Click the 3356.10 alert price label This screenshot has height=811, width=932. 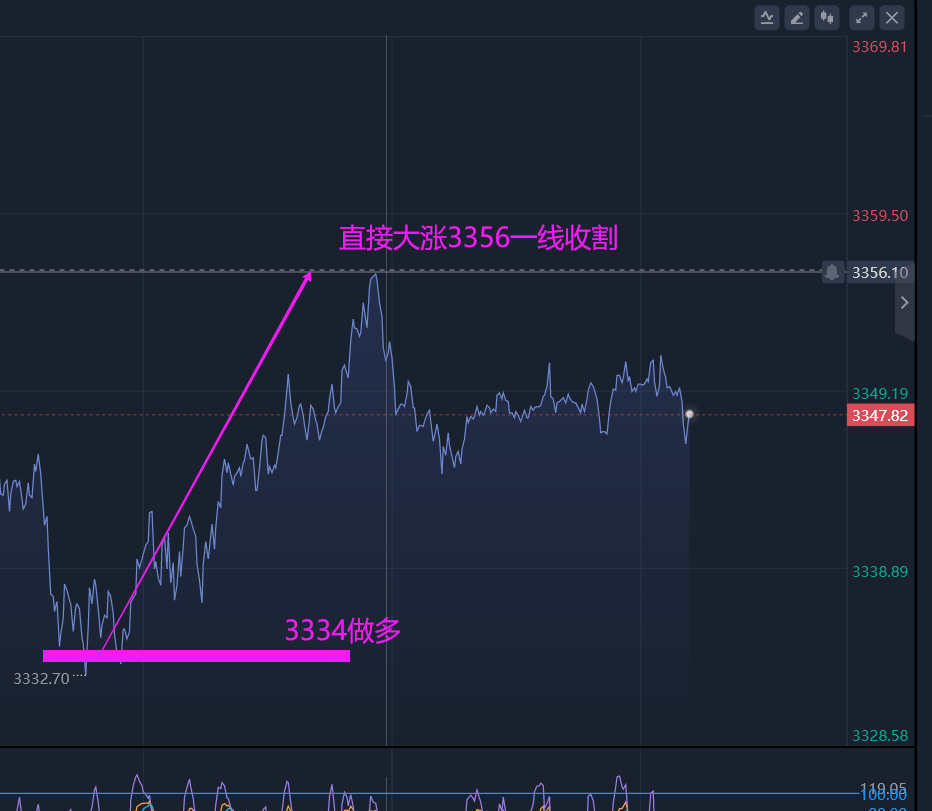[880, 272]
